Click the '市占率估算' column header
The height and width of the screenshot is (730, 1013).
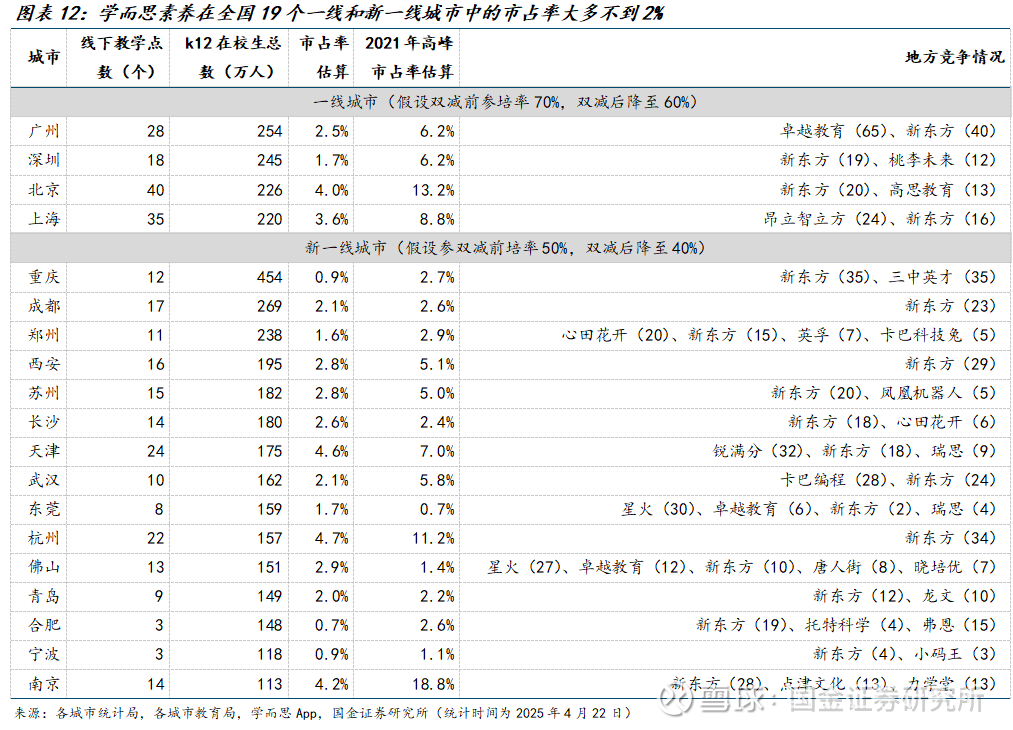tap(324, 57)
